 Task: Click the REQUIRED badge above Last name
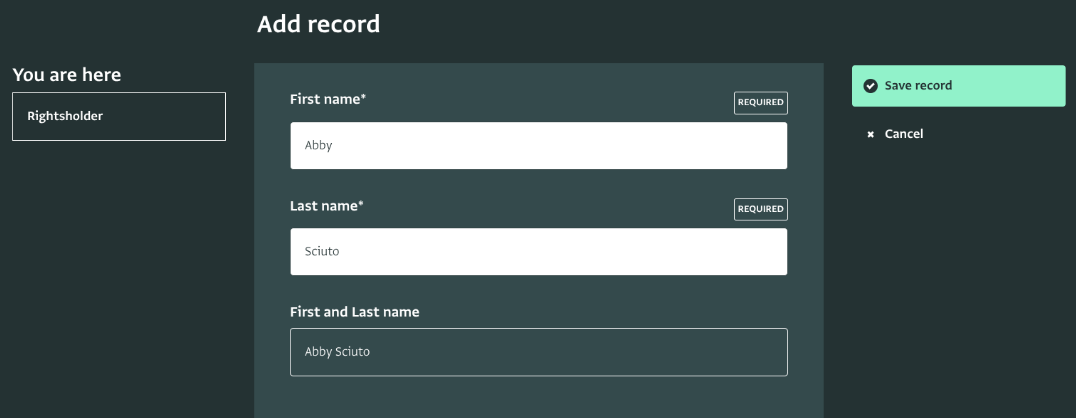(x=760, y=209)
